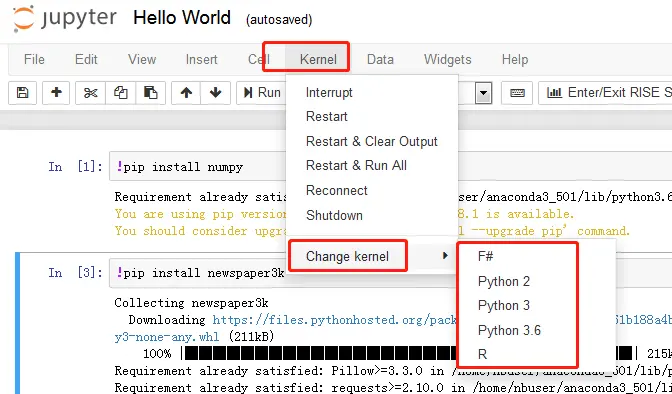
Task: Open the Data menu
Action: click(380, 59)
